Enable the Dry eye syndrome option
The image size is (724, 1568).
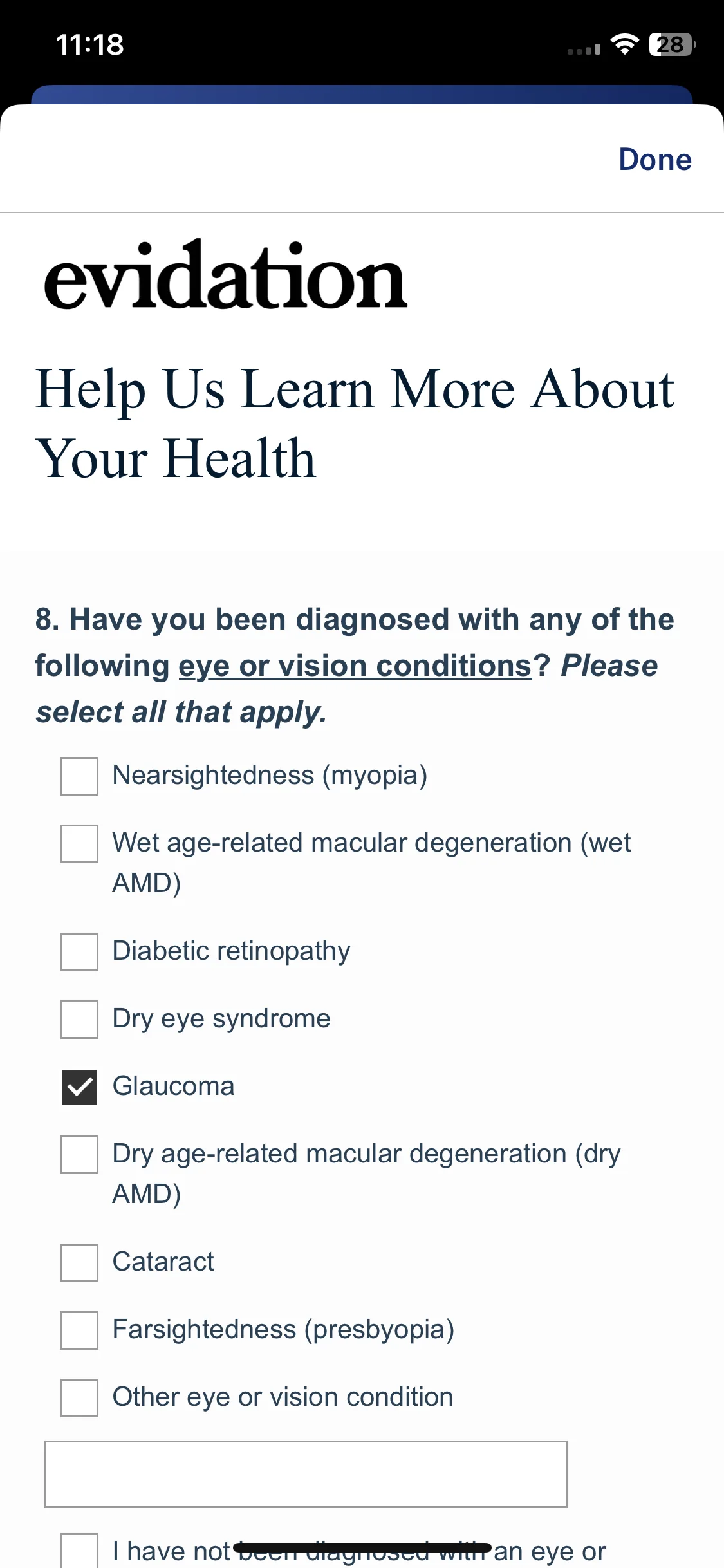tap(79, 1020)
